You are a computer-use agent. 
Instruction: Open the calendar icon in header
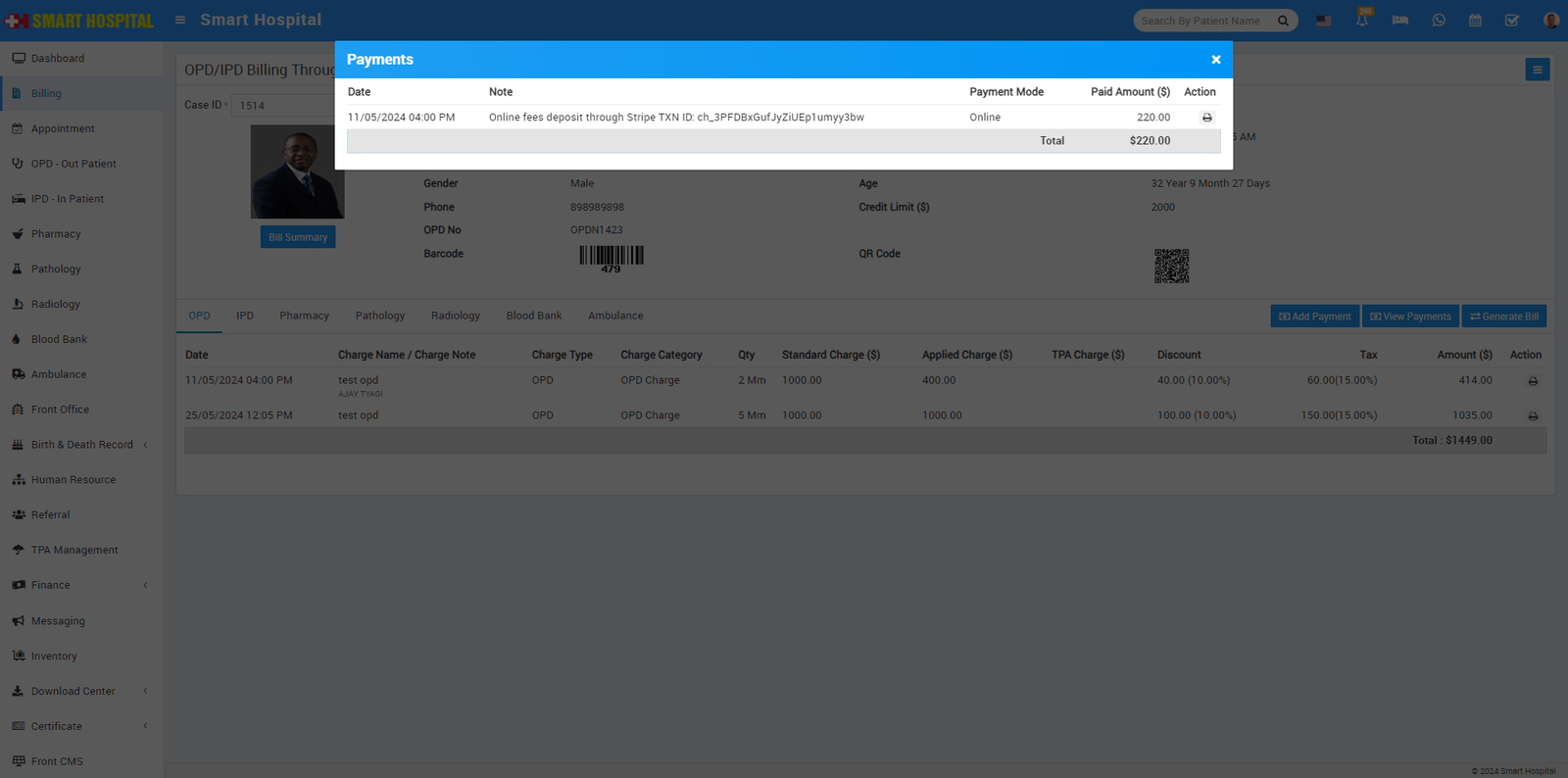point(1475,21)
